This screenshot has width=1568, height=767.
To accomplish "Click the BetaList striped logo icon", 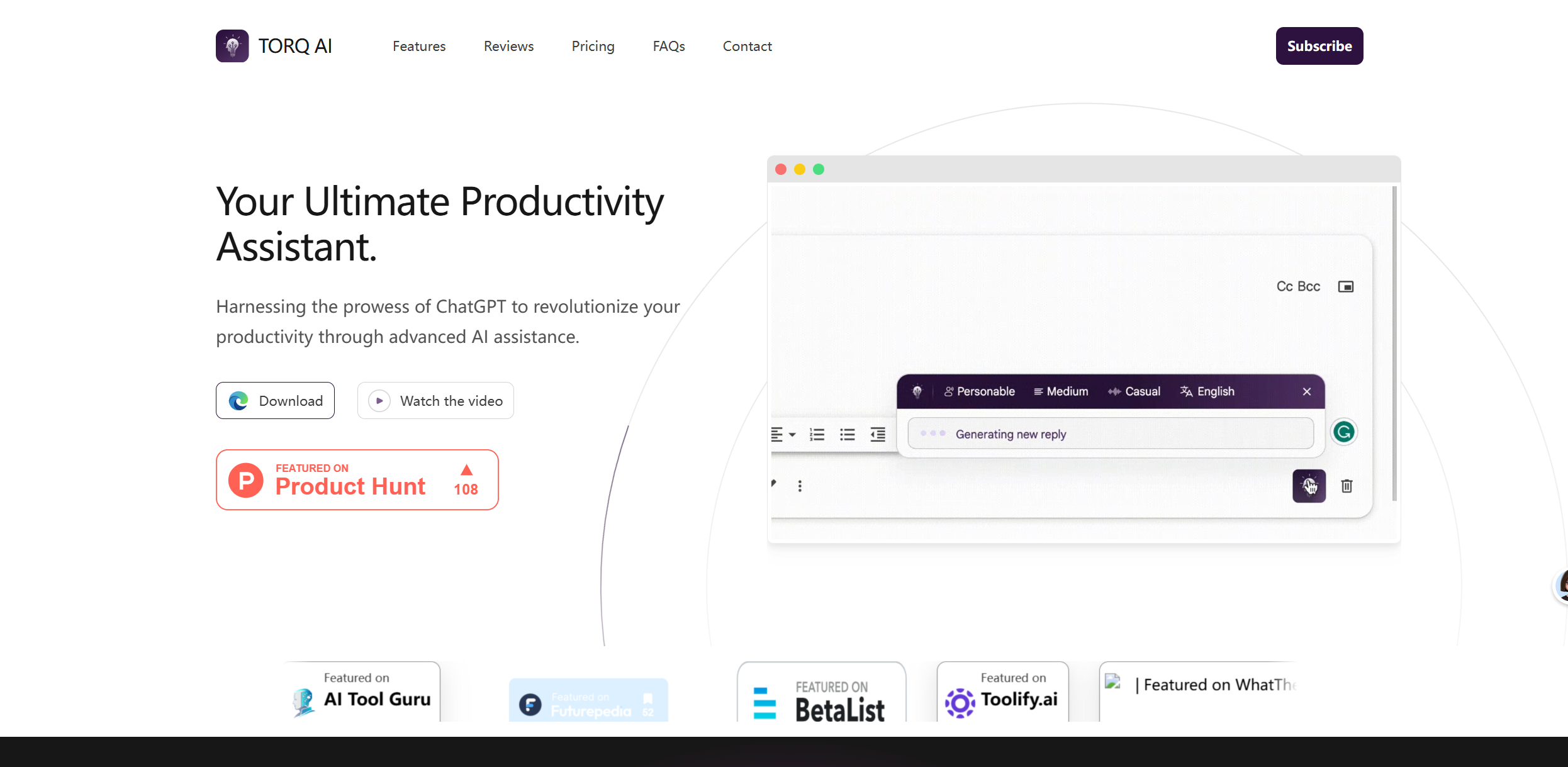I will (764, 703).
